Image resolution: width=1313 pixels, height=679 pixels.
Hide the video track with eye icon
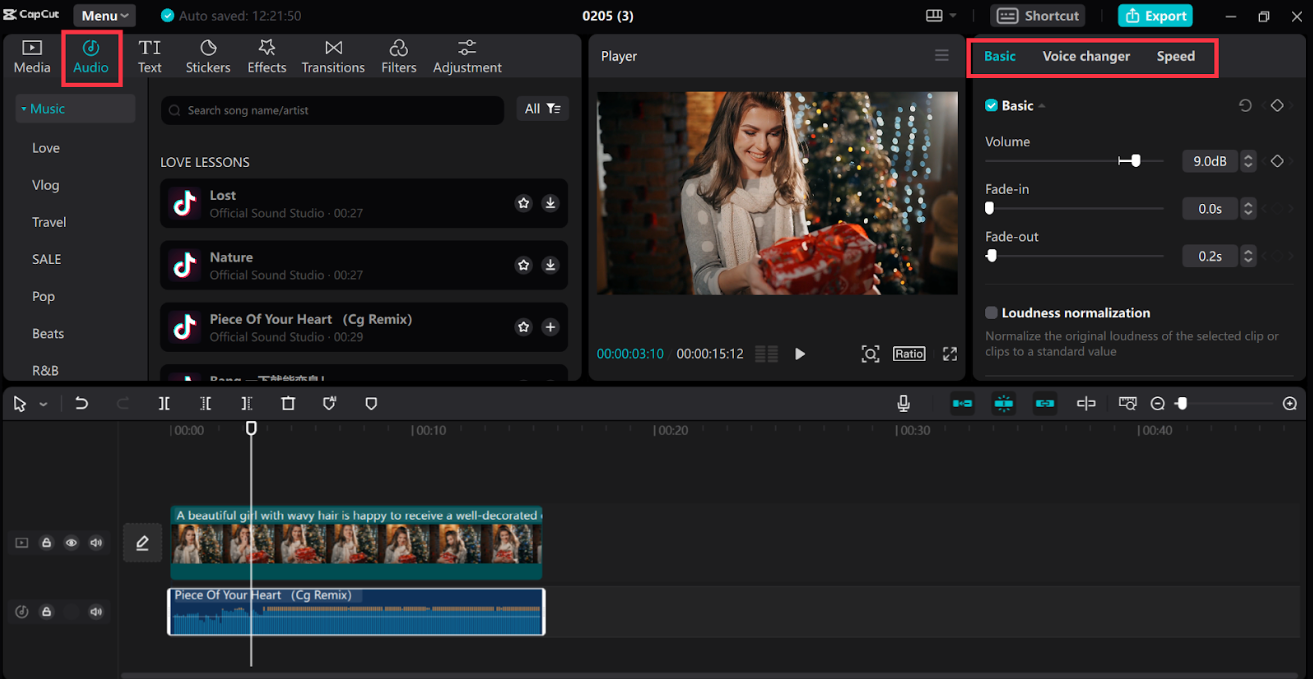point(71,543)
